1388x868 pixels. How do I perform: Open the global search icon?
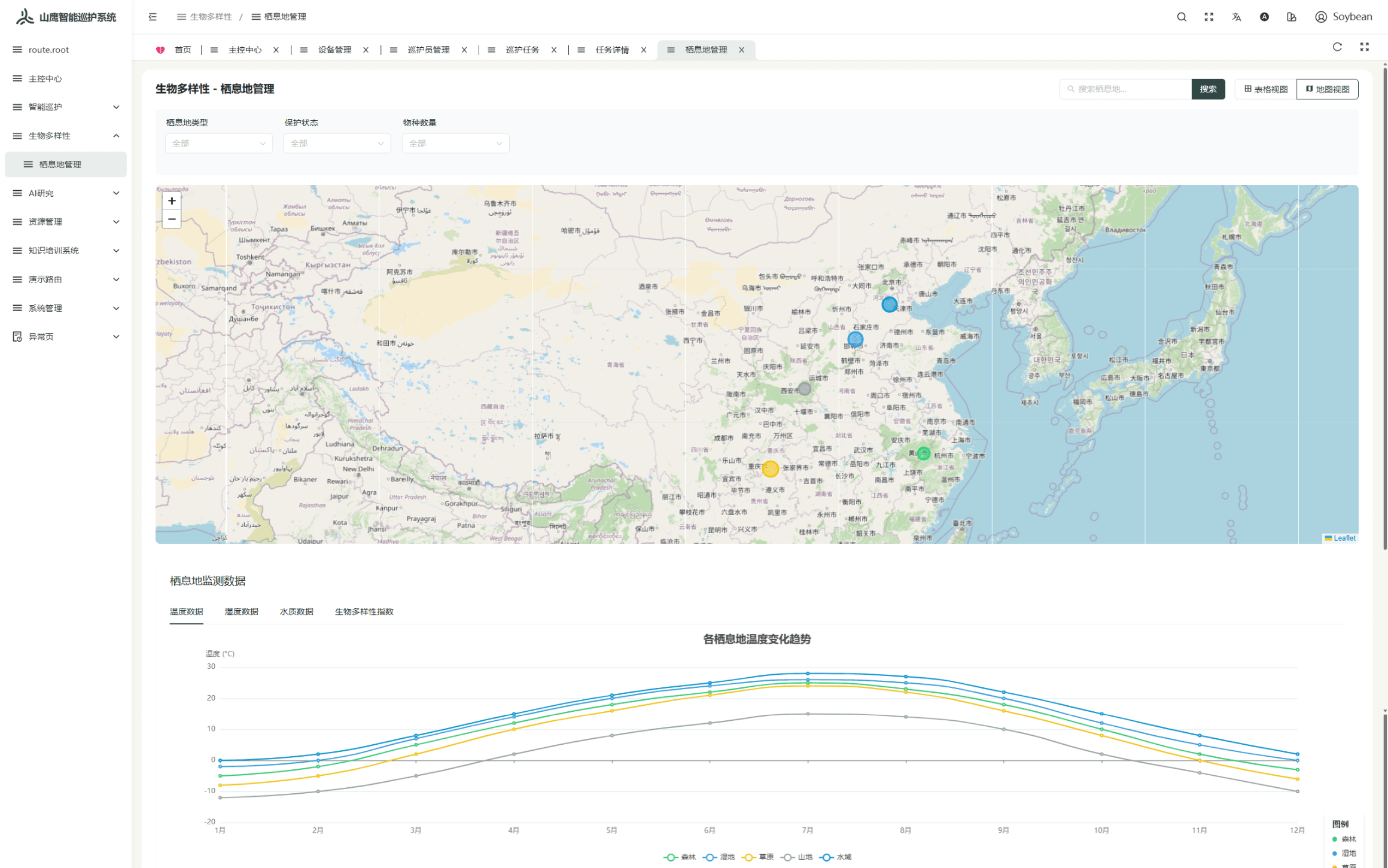tap(1182, 16)
